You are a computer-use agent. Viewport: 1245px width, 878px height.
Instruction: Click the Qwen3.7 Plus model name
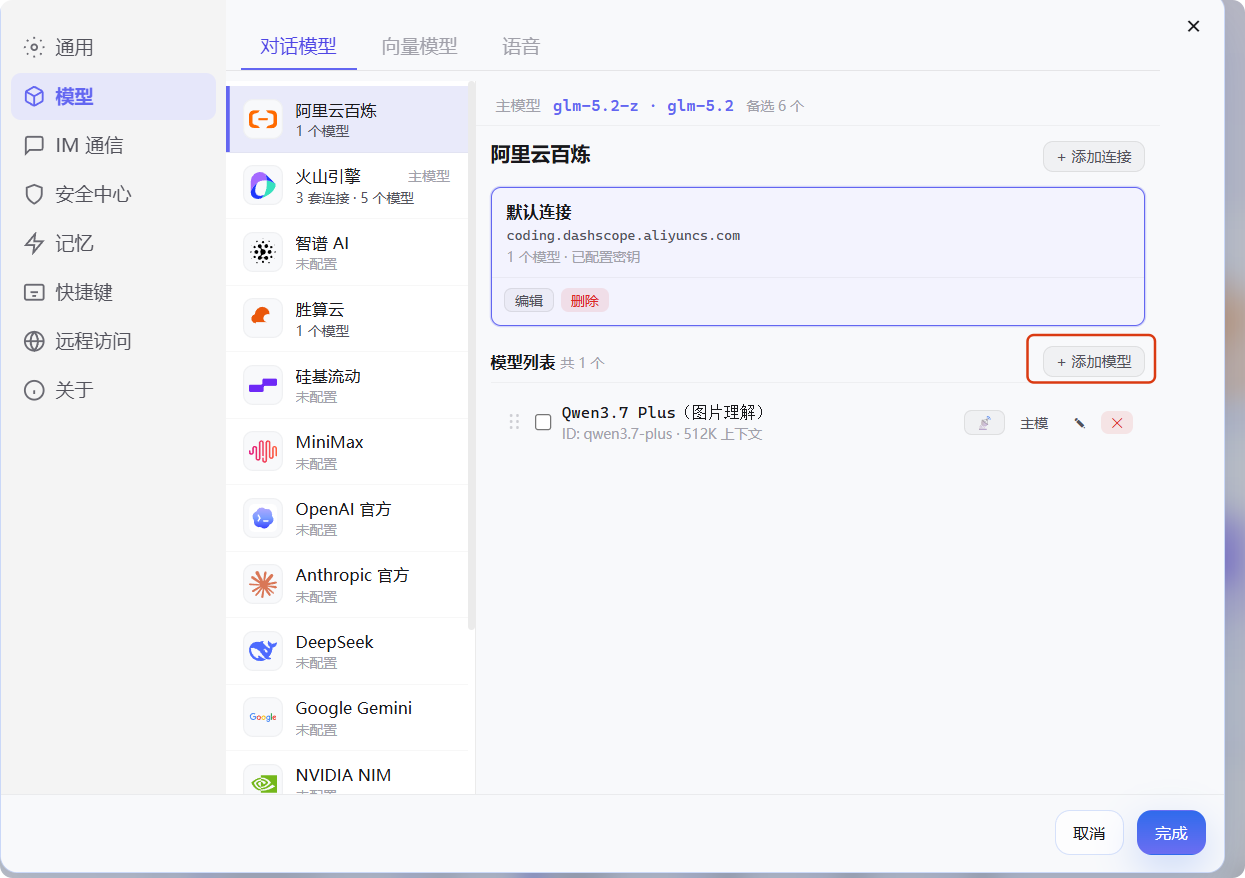coord(664,413)
